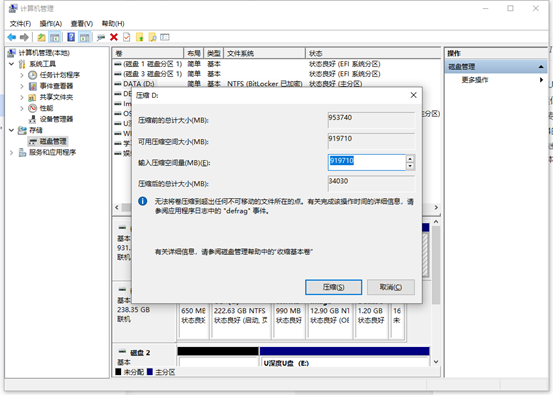Open the 查看(V) menu
Screen dimensions: 553x395
81,24
